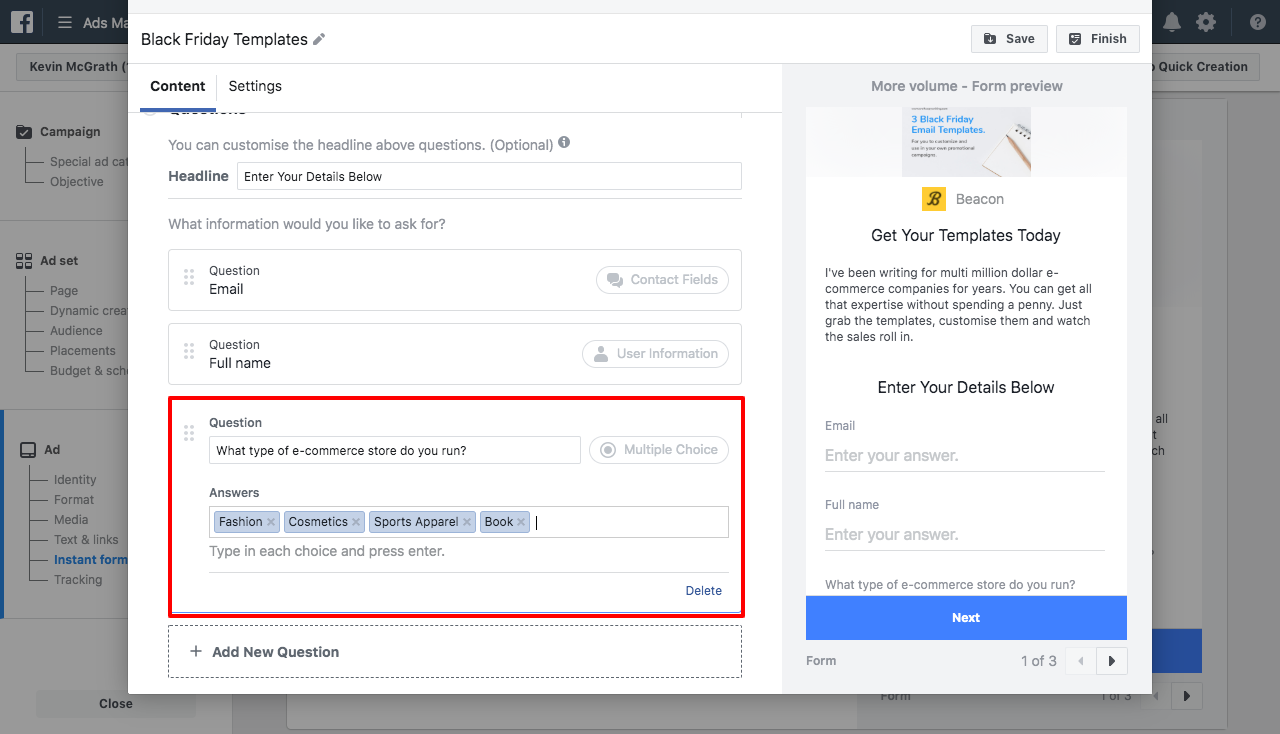Image resolution: width=1280 pixels, height=734 pixels.
Task: Click inside the Headline input field
Action: click(x=489, y=175)
